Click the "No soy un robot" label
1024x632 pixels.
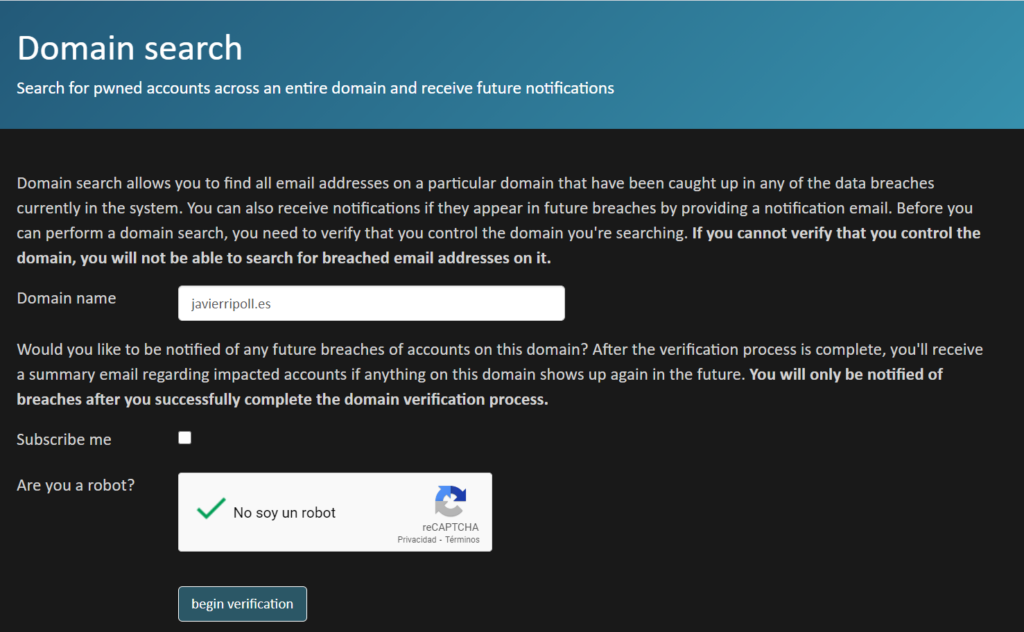(x=284, y=513)
